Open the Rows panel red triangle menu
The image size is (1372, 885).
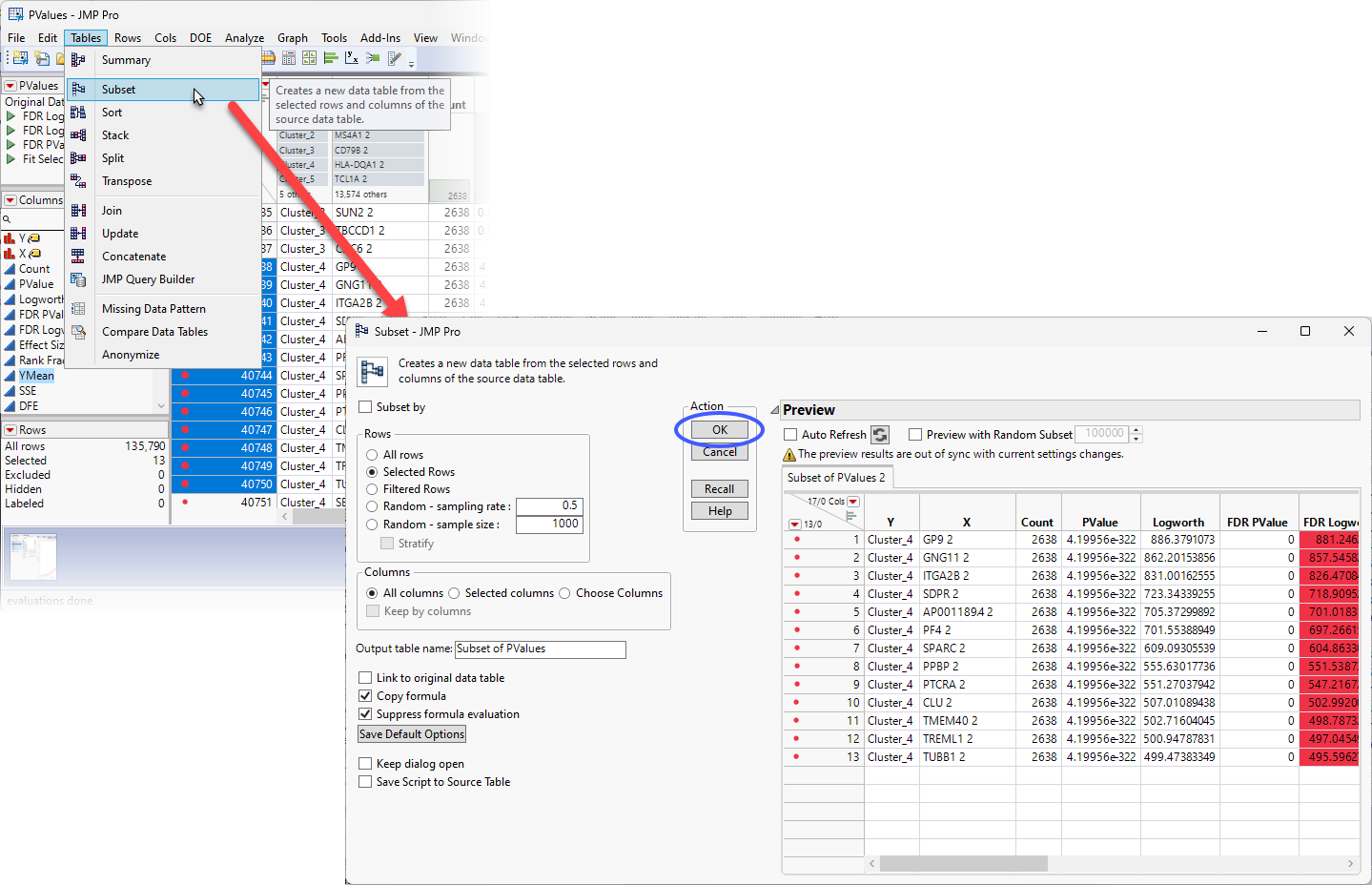(x=10, y=430)
